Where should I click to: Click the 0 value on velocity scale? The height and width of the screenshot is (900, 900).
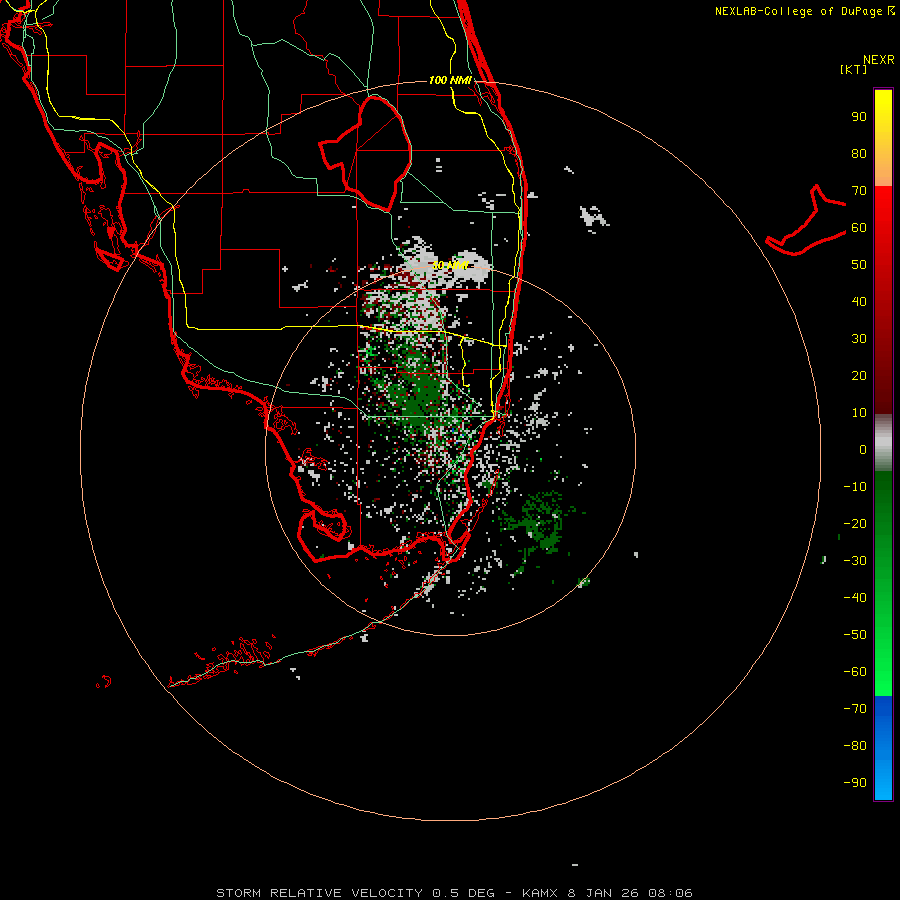pyautogui.click(x=863, y=449)
